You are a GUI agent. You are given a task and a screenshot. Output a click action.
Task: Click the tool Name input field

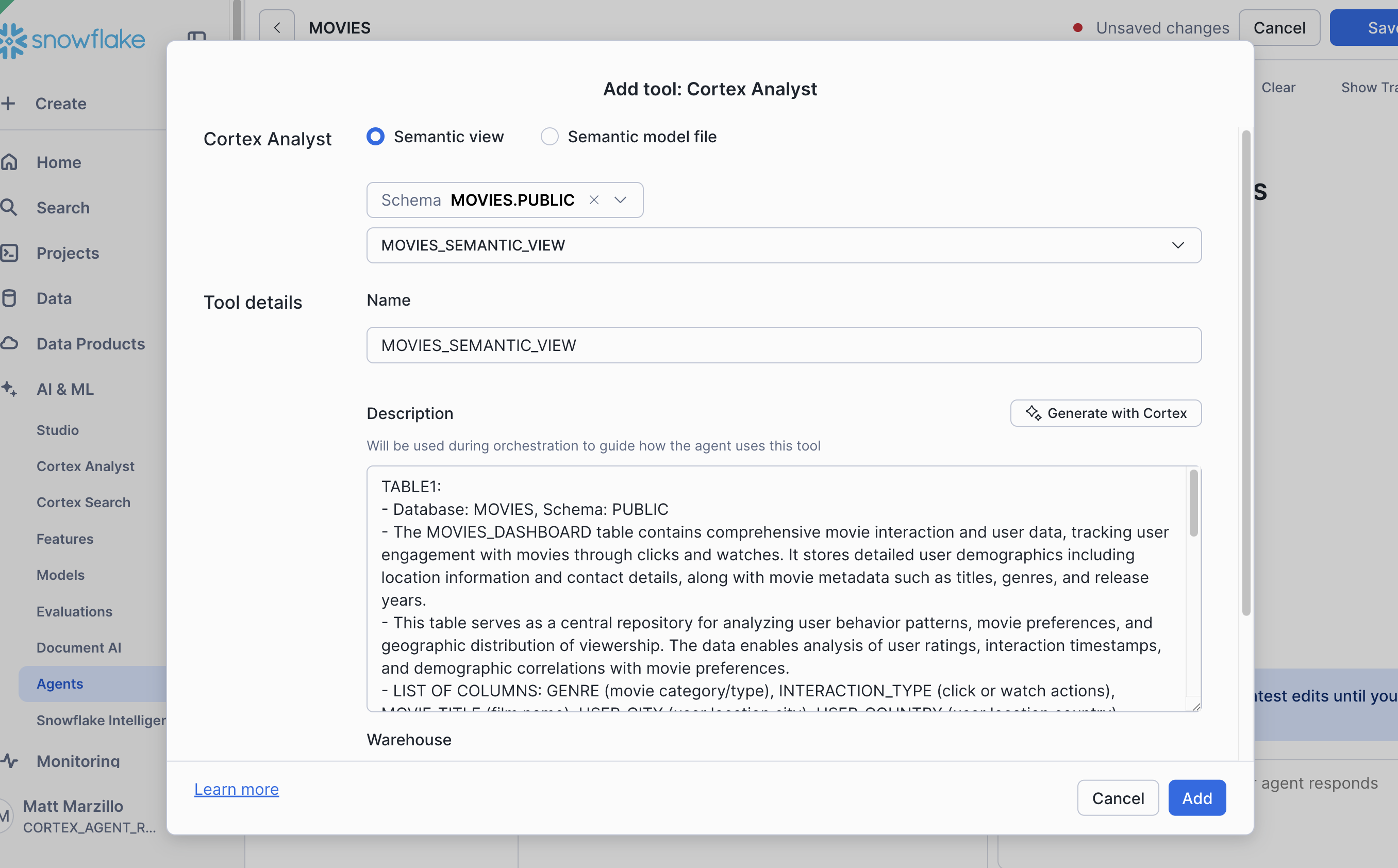[784, 345]
